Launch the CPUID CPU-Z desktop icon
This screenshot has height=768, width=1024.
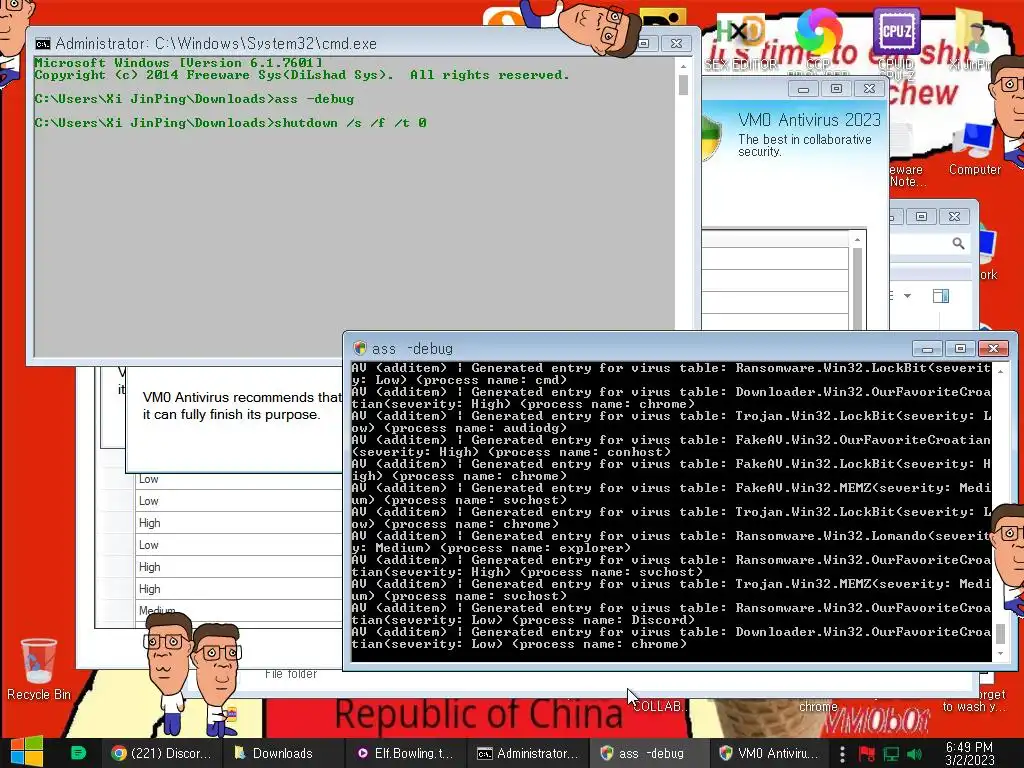(x=896, y=42)
